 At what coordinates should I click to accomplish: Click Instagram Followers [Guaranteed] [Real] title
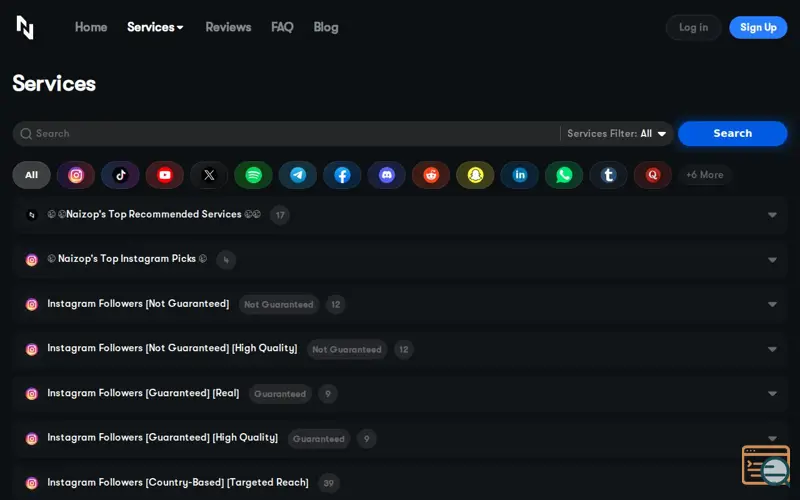[x=143, y=393]
